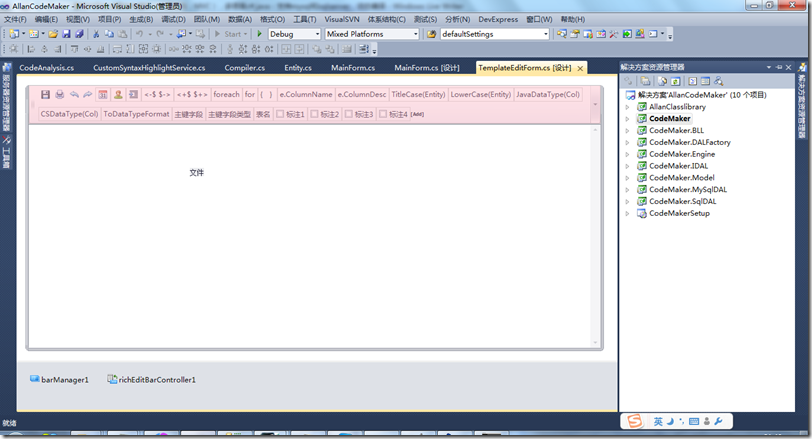Click the Start button in toolbar
This screenshot has height=439, width=812.
point(231,34)
